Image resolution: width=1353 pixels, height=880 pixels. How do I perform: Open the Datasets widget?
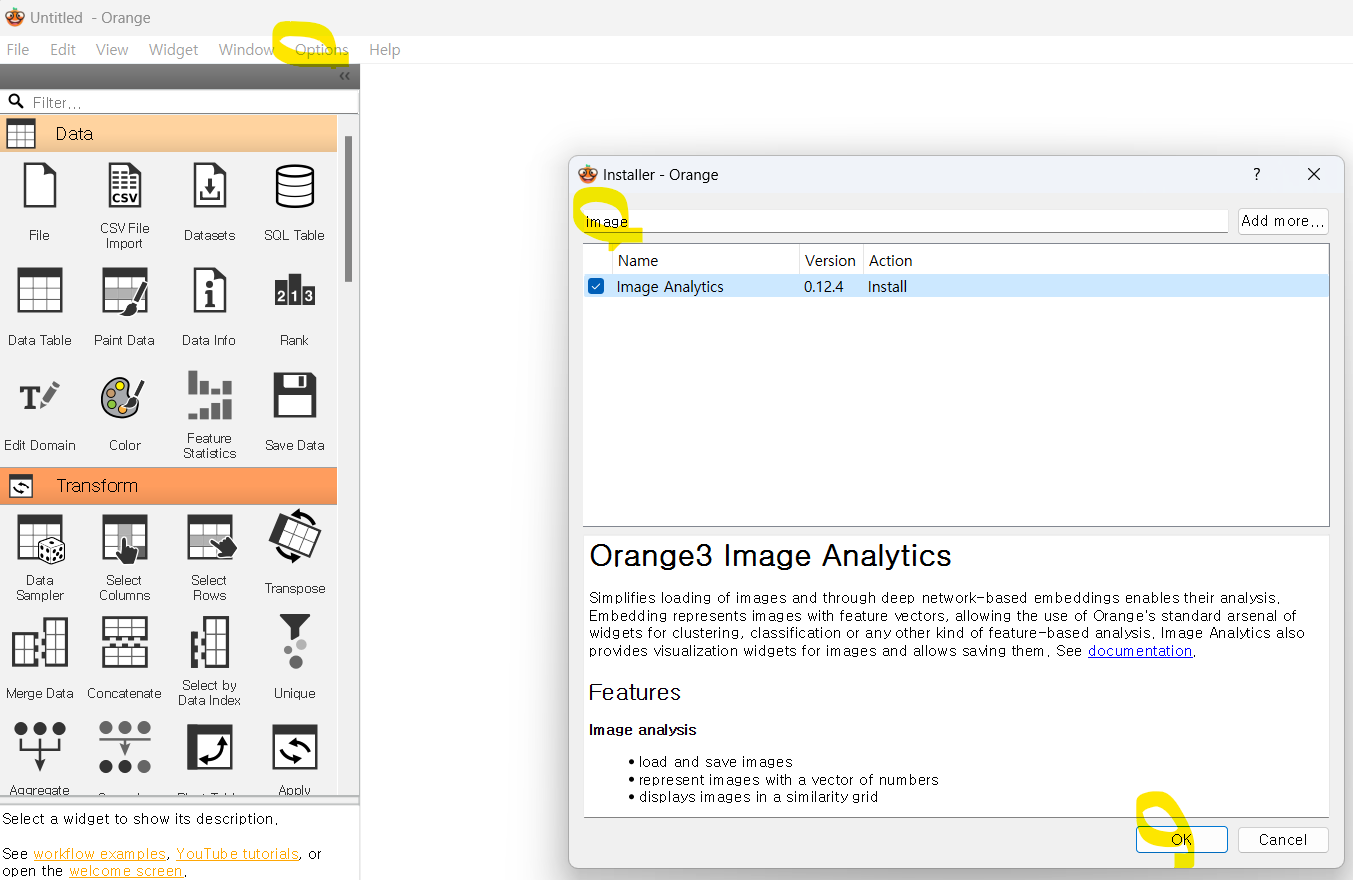pyautogui.click(x=209, y=201)
